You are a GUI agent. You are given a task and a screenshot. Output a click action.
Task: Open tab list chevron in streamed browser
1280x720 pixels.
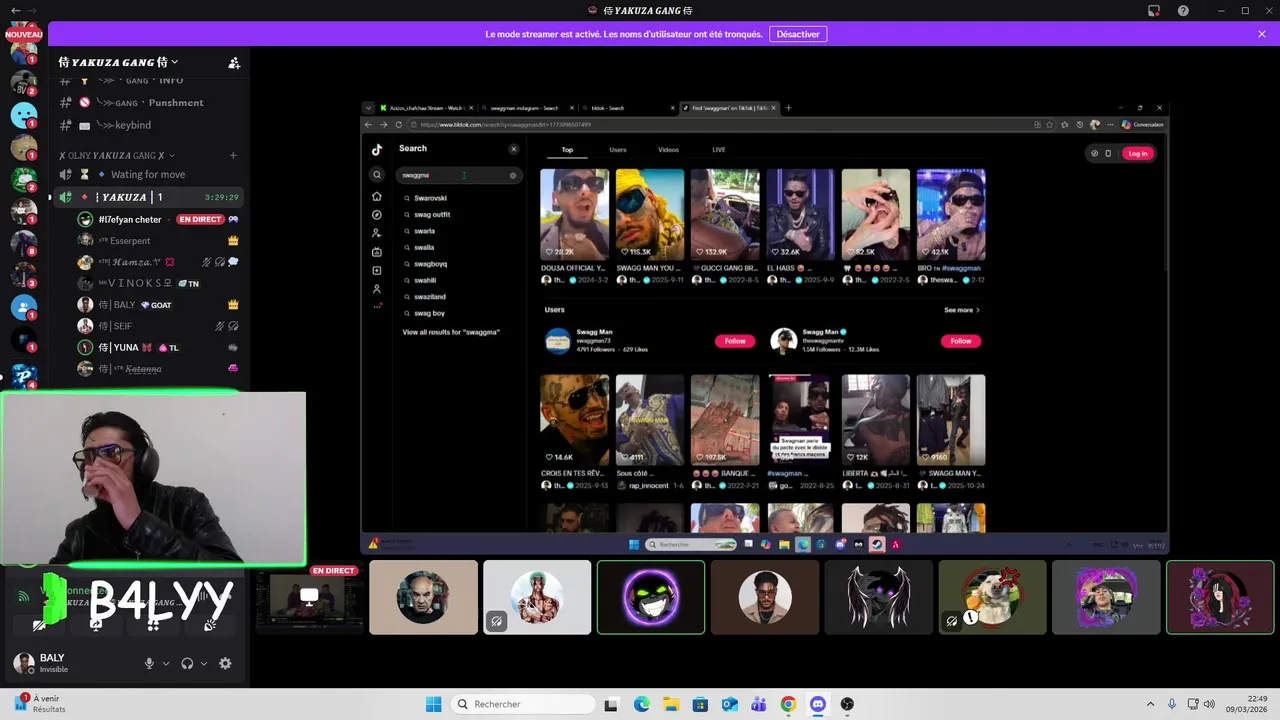(x=368, y=108)
